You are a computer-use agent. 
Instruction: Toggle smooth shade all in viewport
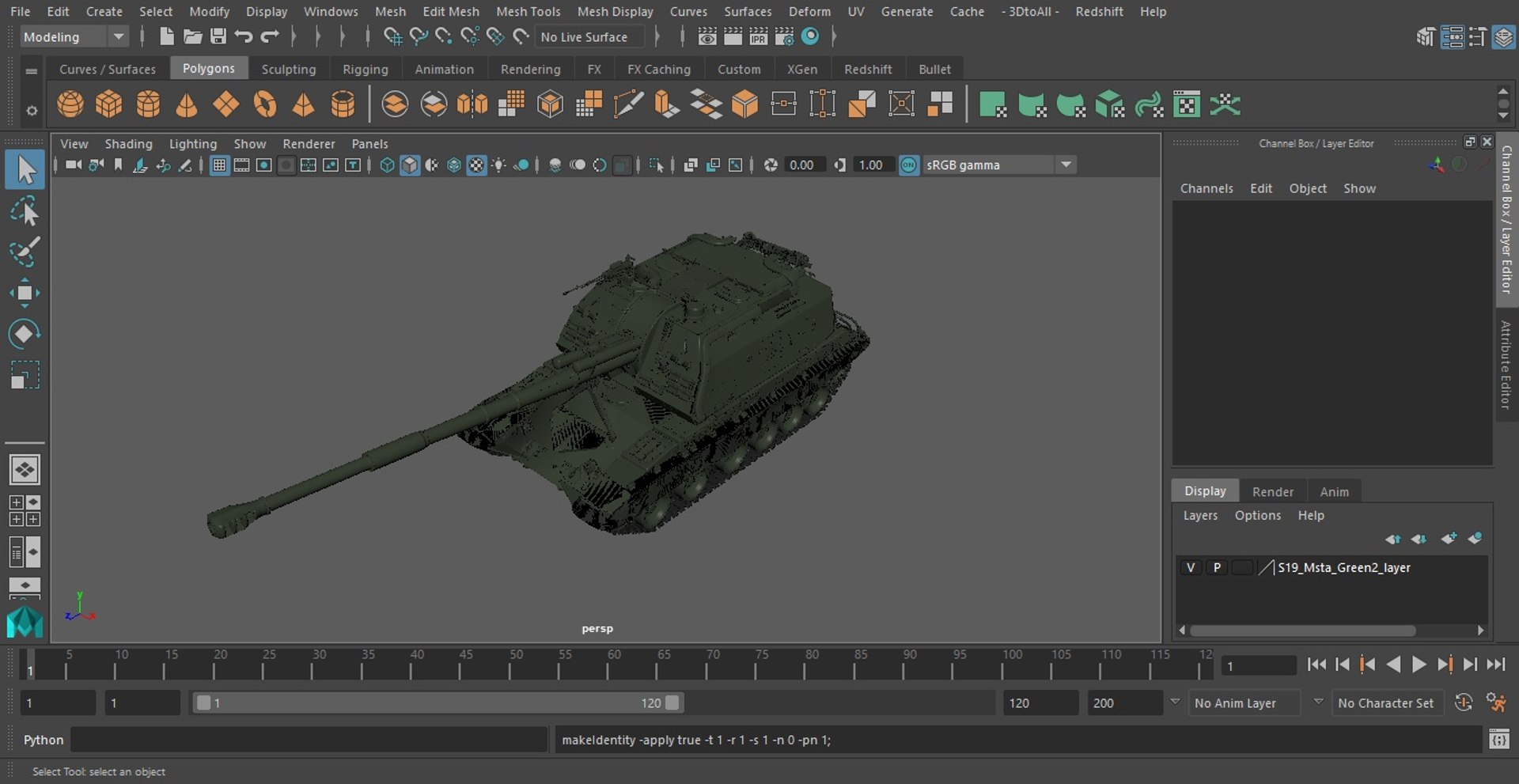(x=409, y=165)
